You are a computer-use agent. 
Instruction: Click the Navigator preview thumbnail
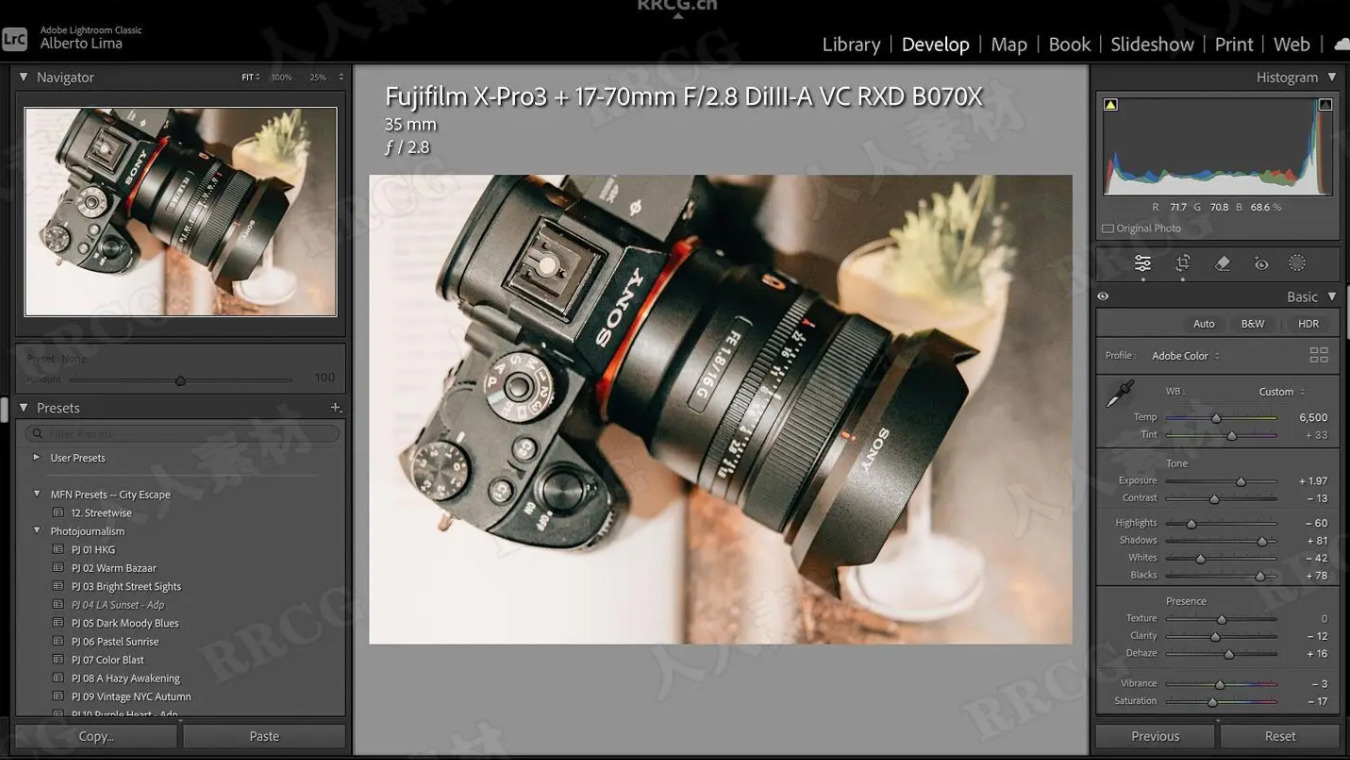(x=181, y=212)
